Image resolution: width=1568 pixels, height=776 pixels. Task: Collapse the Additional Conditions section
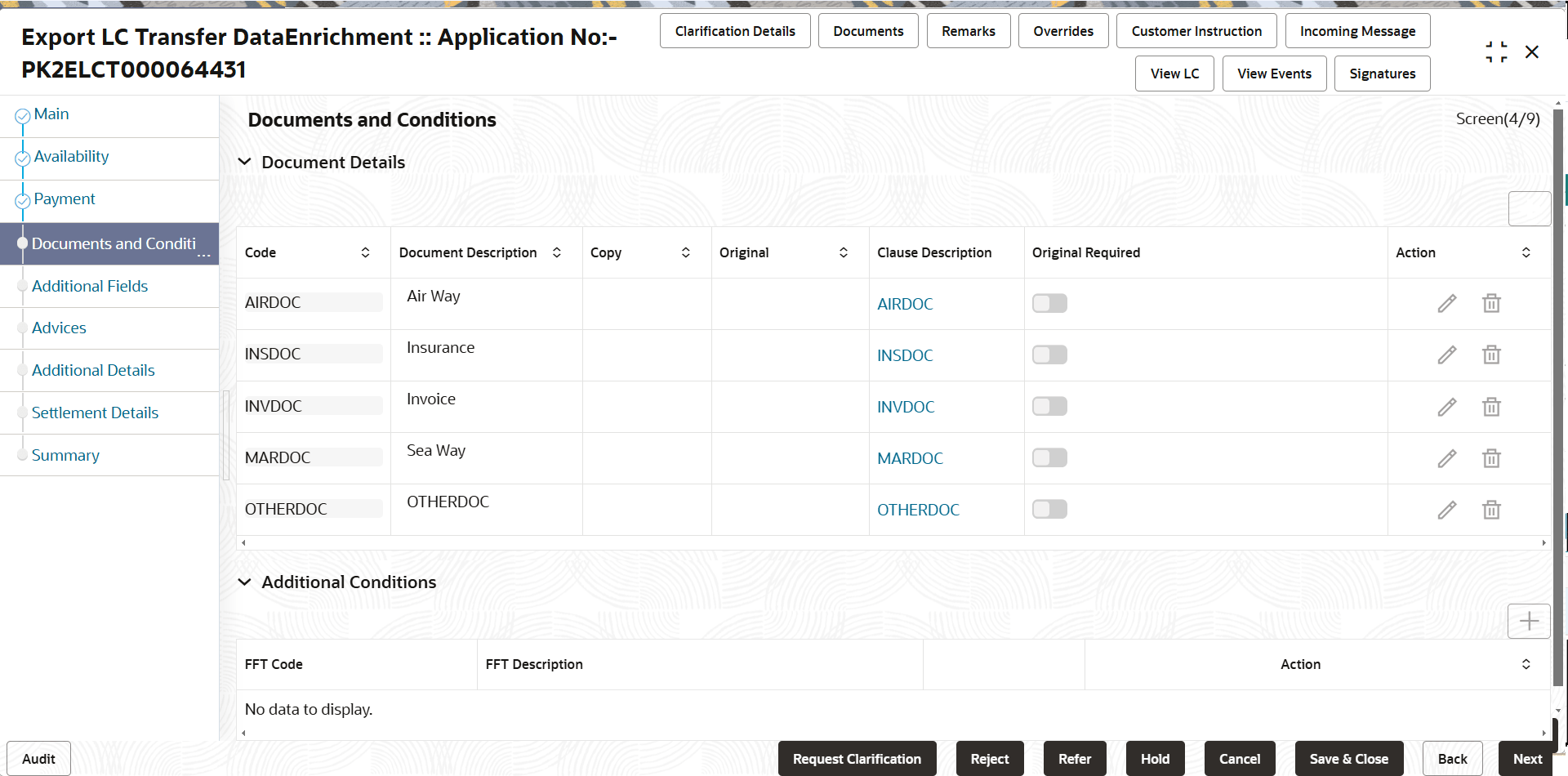coord(244,582)
